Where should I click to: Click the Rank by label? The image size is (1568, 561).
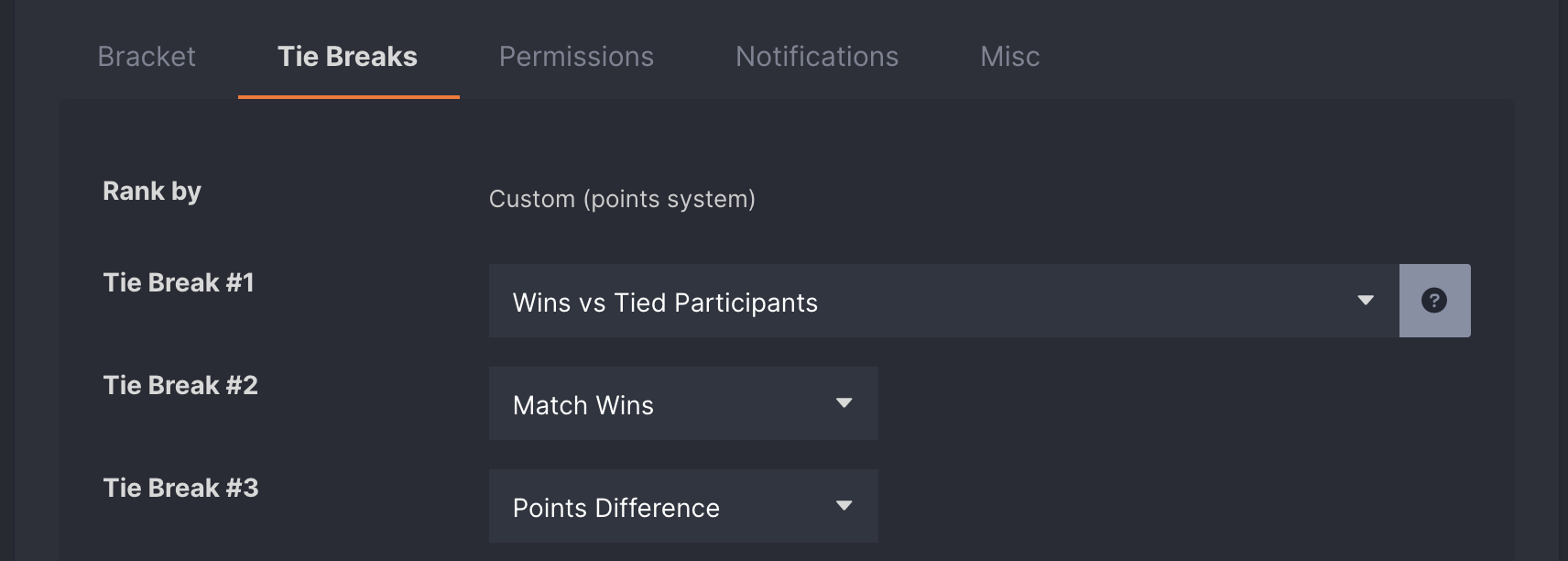pyautogui.click(x=152, y=192)
